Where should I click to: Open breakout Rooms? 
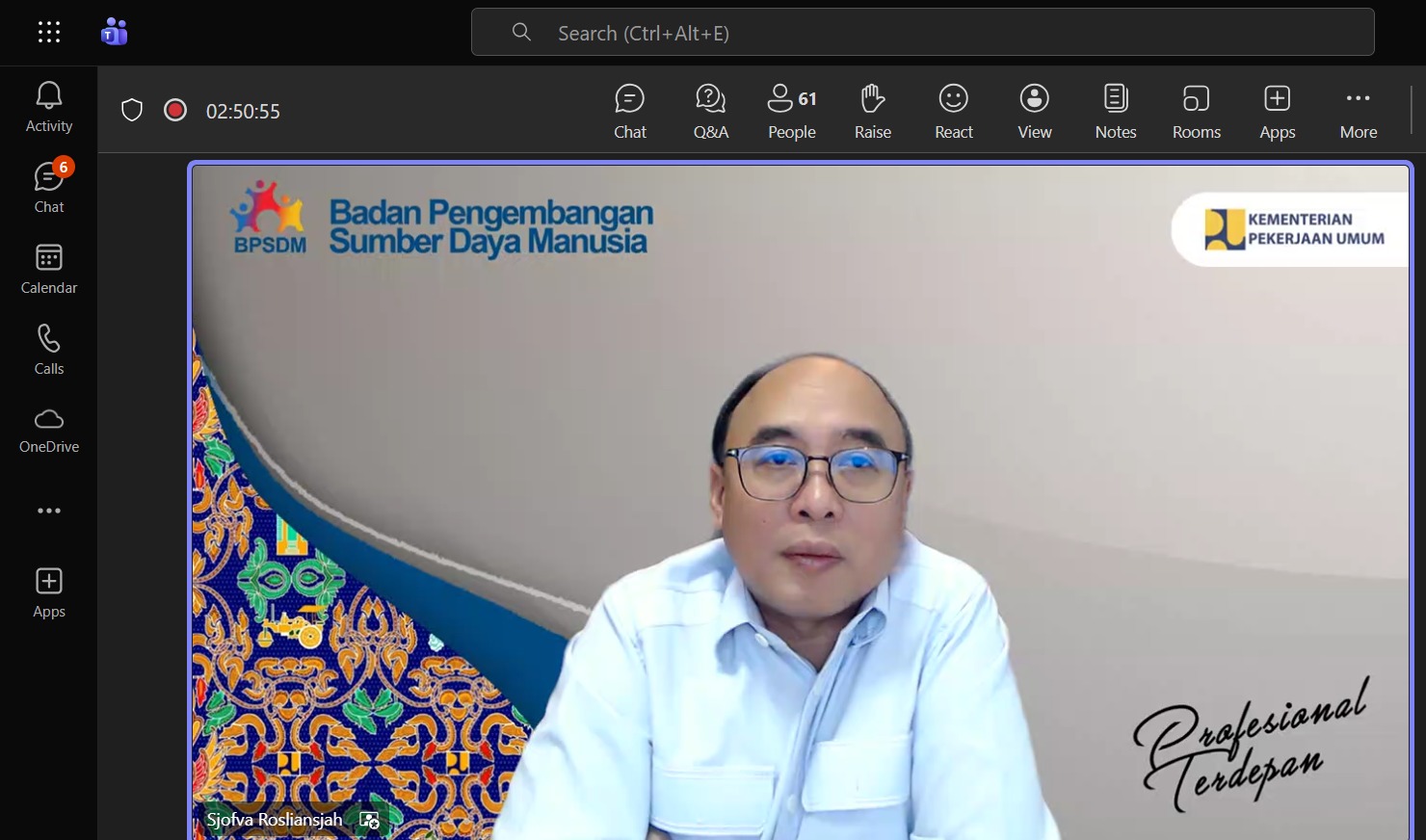[1196, 111]
